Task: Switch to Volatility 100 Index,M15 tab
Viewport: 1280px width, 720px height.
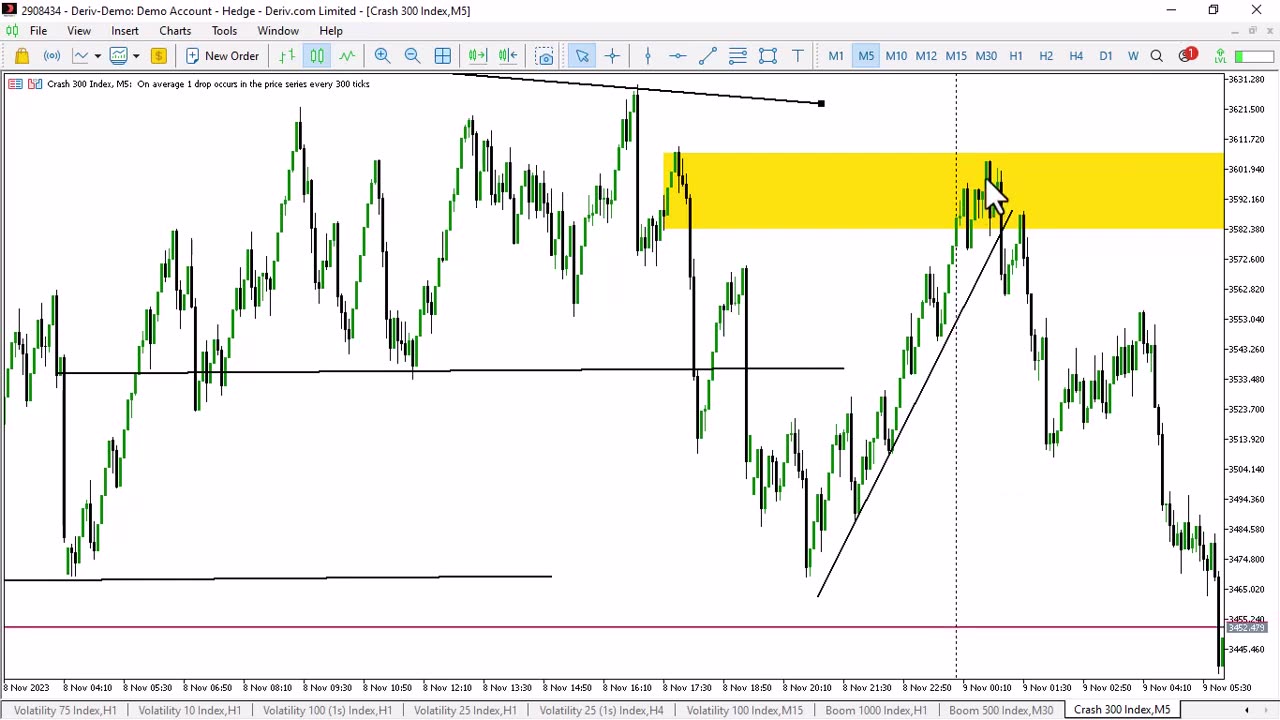Action: [744, 710]
